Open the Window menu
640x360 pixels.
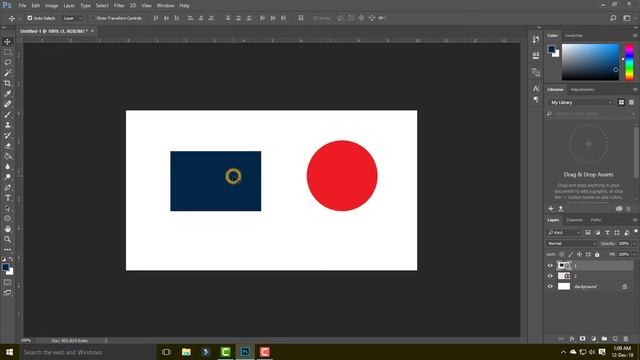click(x=165, y=6)
